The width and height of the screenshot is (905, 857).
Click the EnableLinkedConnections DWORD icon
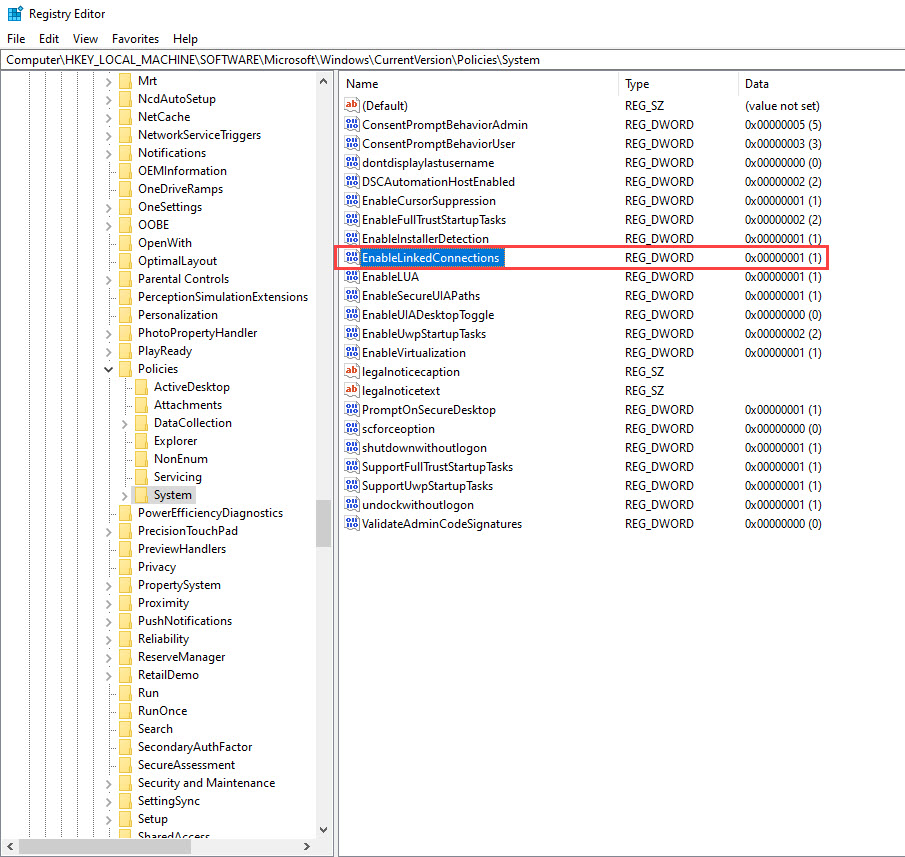[351, 257]
